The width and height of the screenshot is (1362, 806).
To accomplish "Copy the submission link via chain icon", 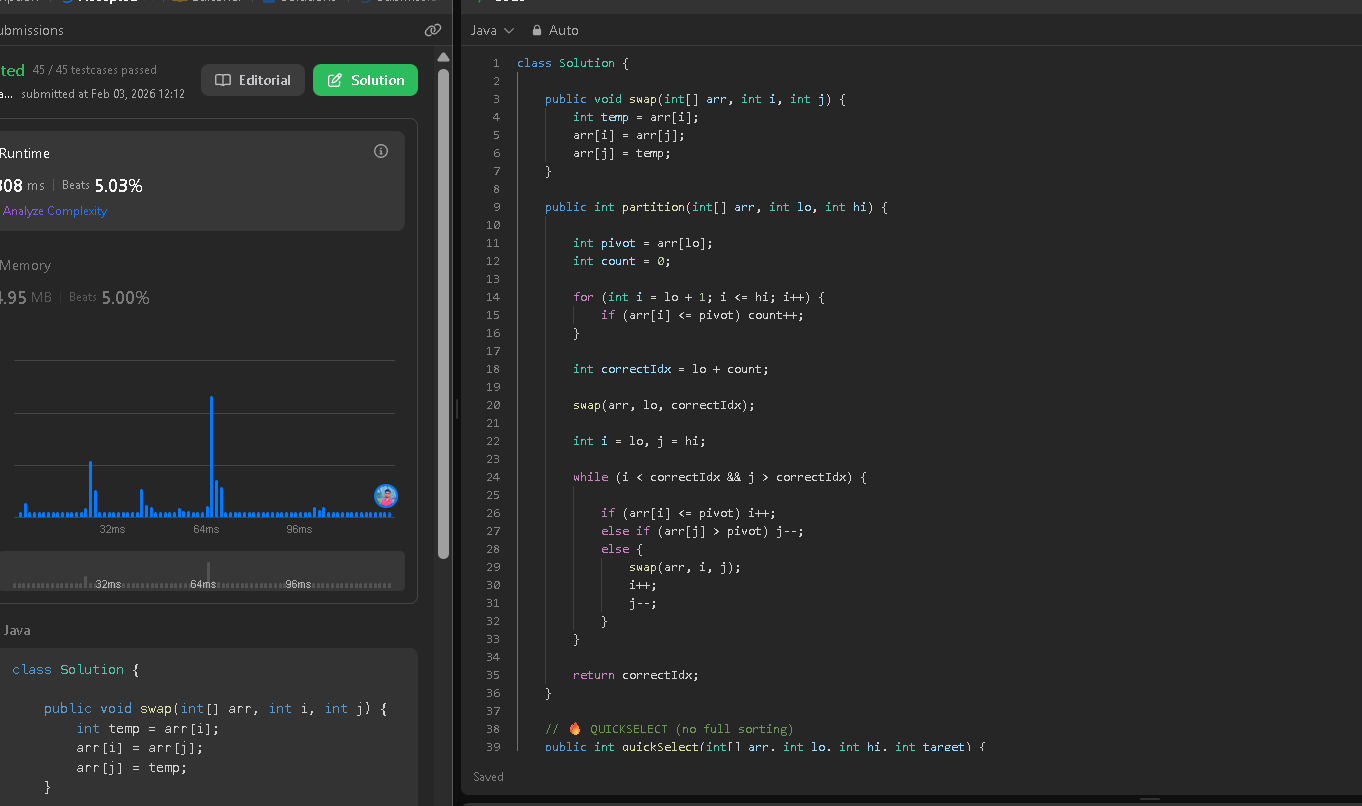I will 433,31.
